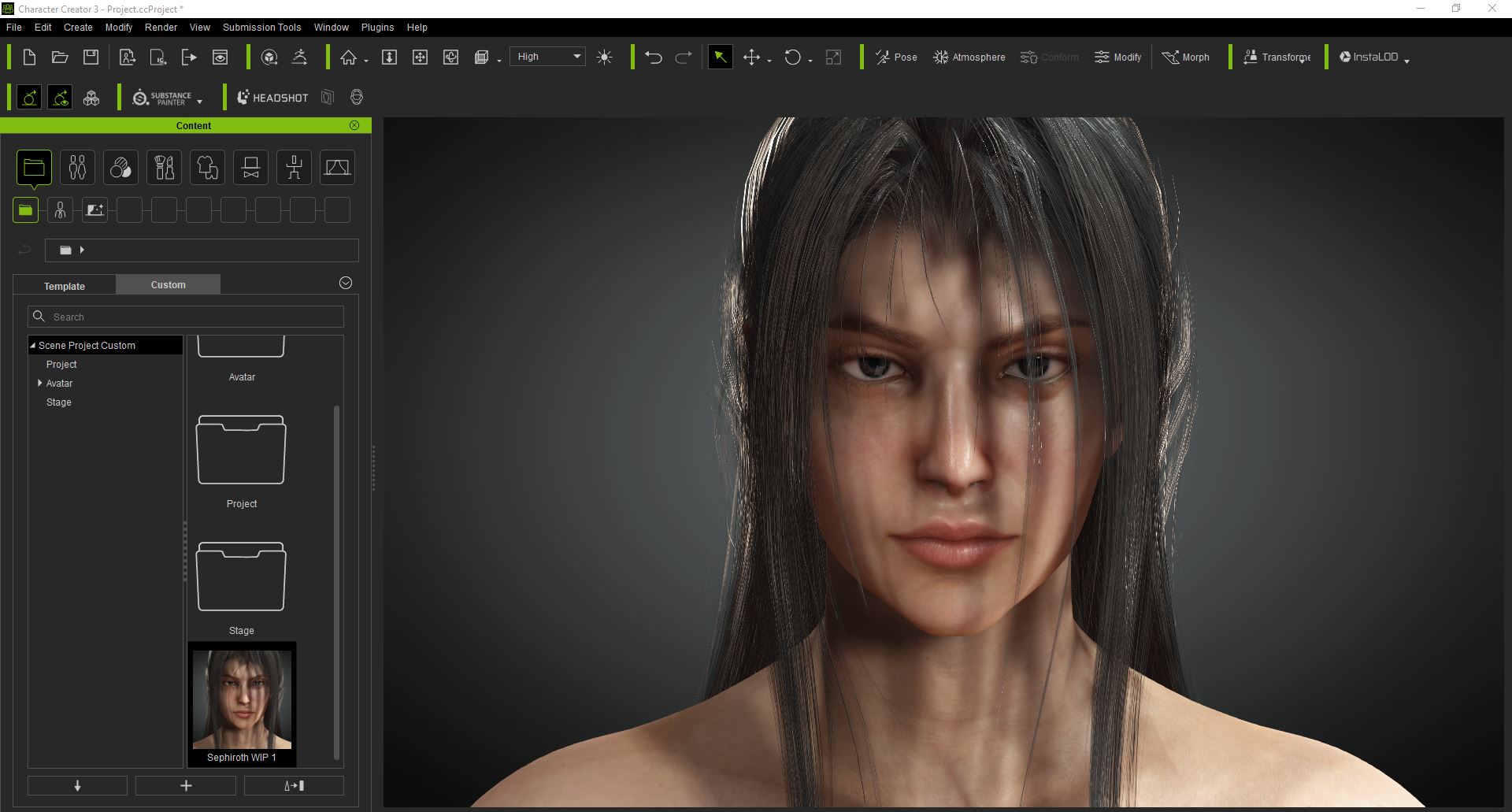Screen dimensions: 1512x812
Task: Click the Morph button
Action: click(1185, 57)
